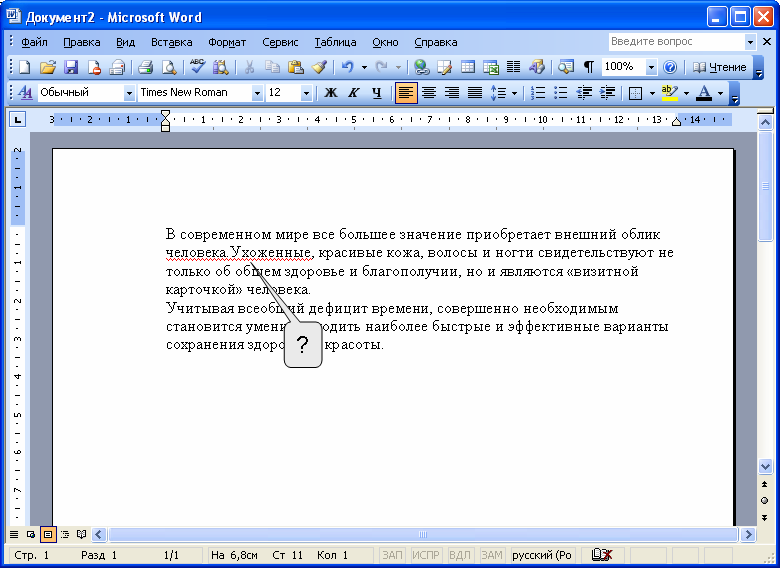Click the Numbered list icon
780x568 pixels.
coord(538,93)
